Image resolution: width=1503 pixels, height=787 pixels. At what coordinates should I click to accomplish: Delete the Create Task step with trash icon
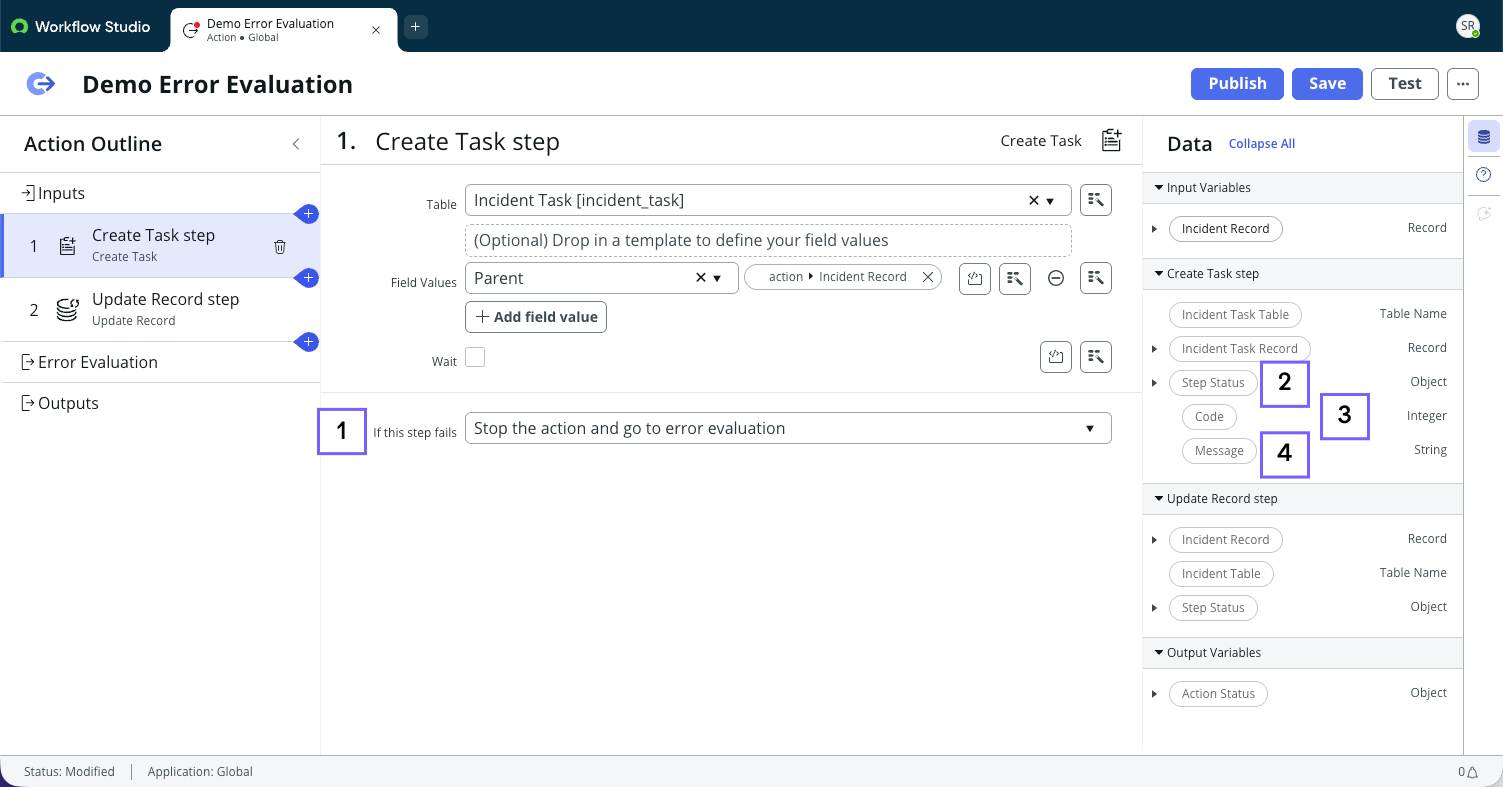click(x=280, y=246)
